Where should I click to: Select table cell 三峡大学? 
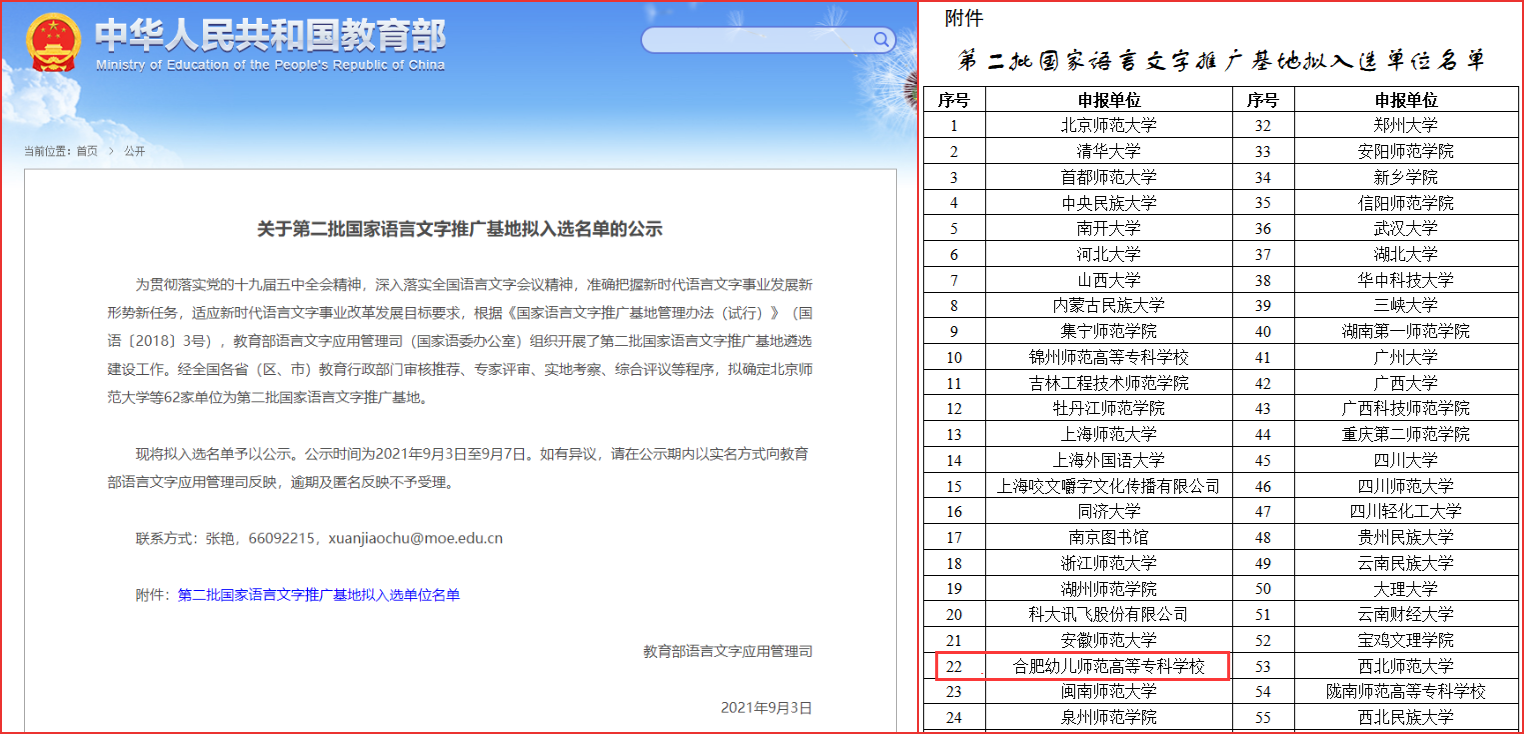(1406, 305)
